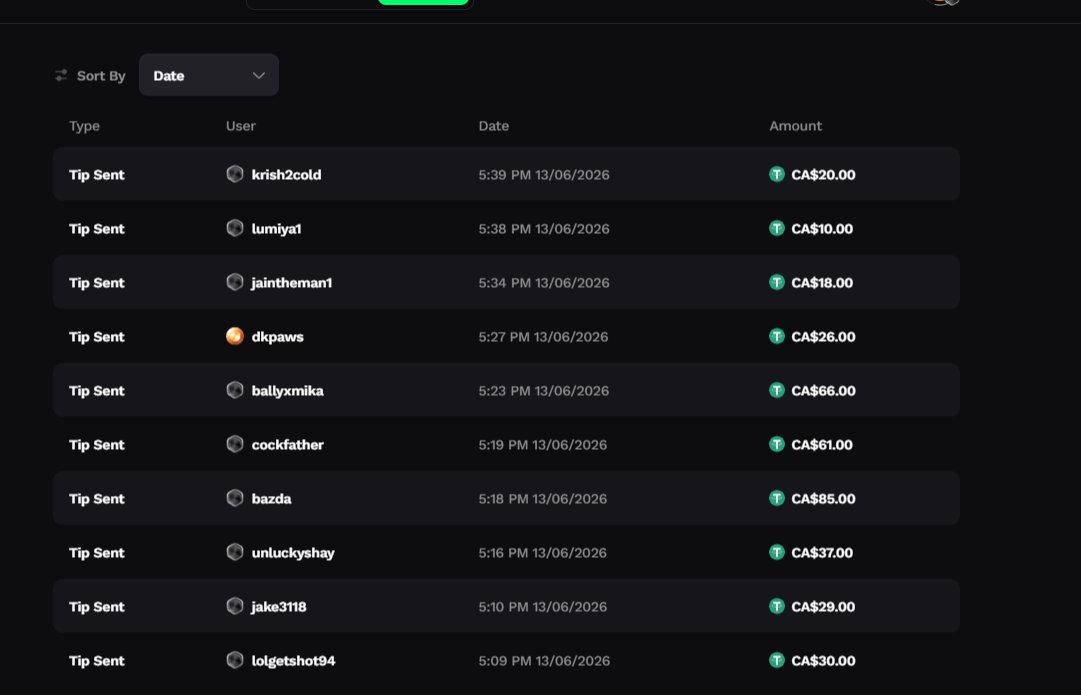Select the unluckyshay tip row
Screen dimensions: 1081x695
coord(506,553)
